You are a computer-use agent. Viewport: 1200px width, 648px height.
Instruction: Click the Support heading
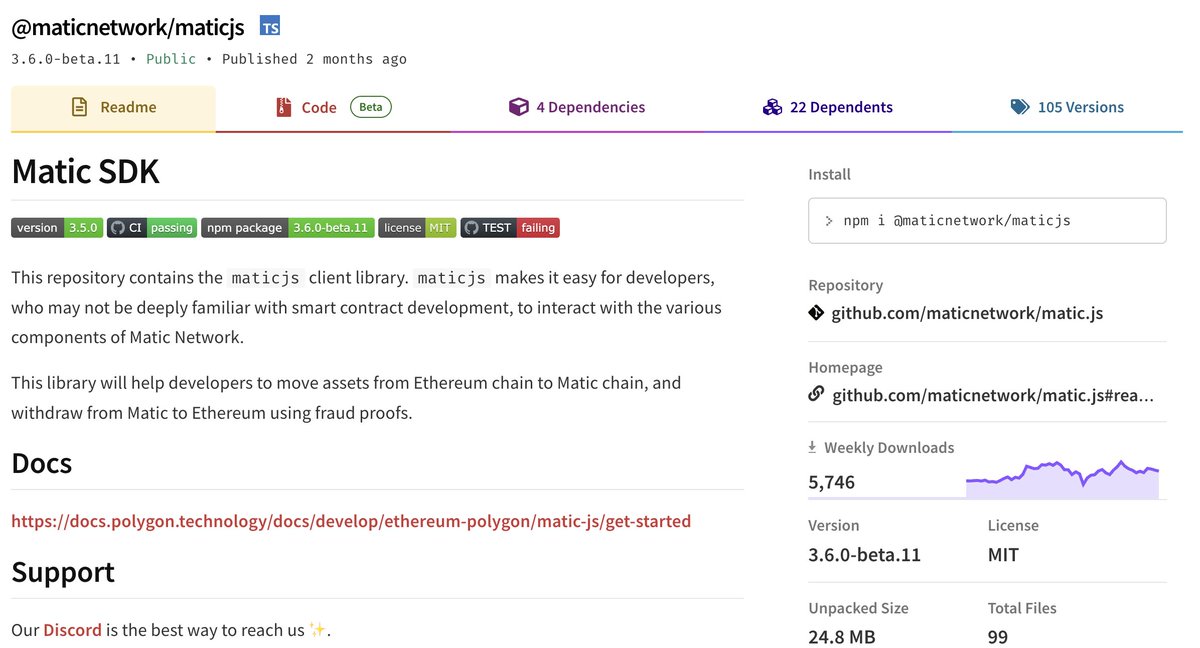point(63,572)
